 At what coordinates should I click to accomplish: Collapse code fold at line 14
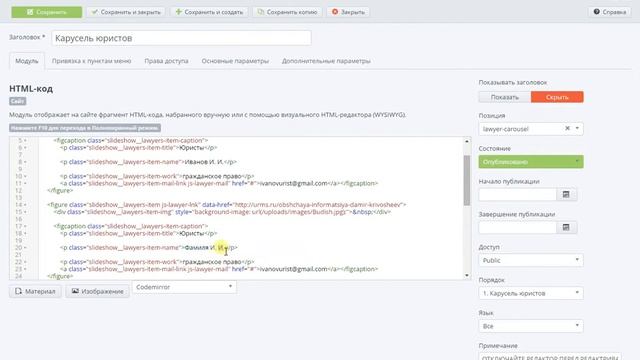[x=25, y=205]
